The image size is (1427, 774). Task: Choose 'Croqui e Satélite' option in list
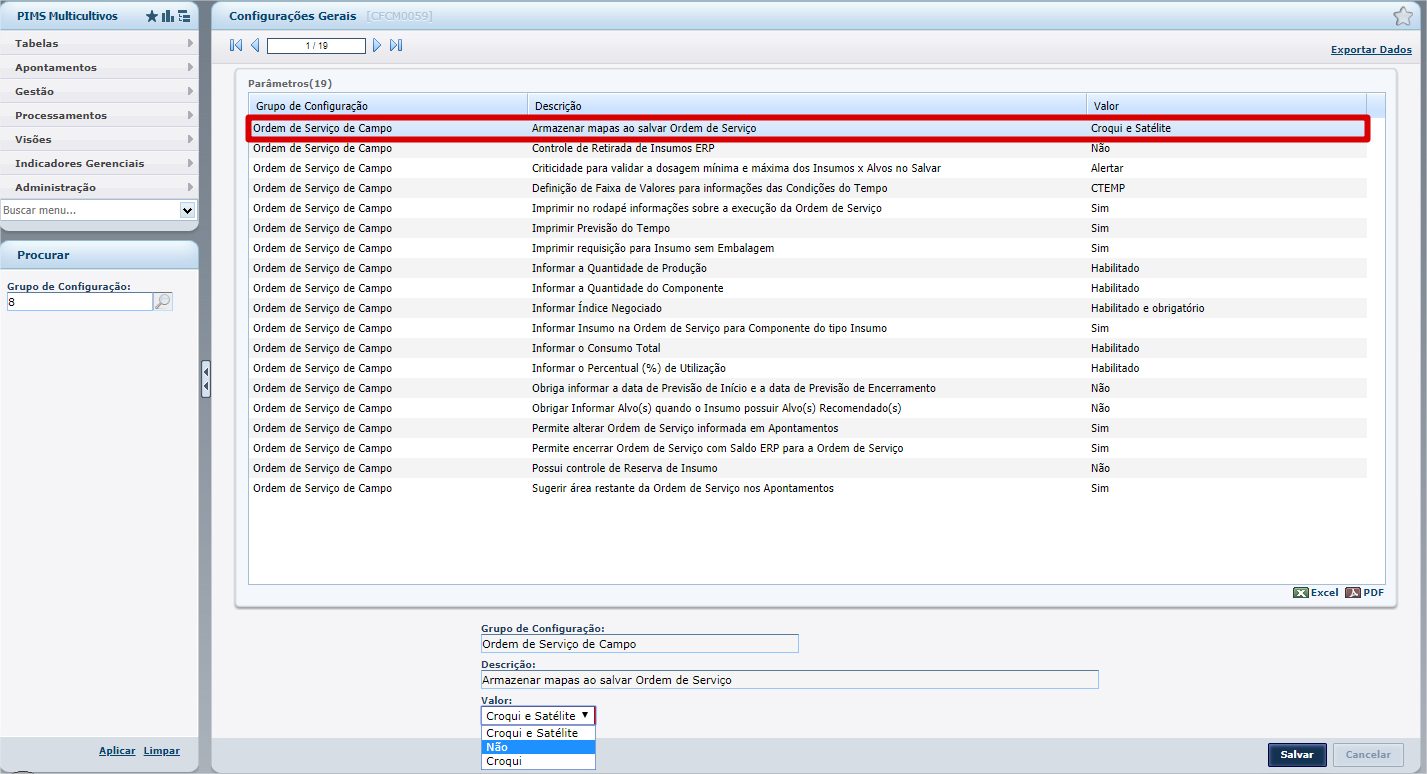point(538,733)
